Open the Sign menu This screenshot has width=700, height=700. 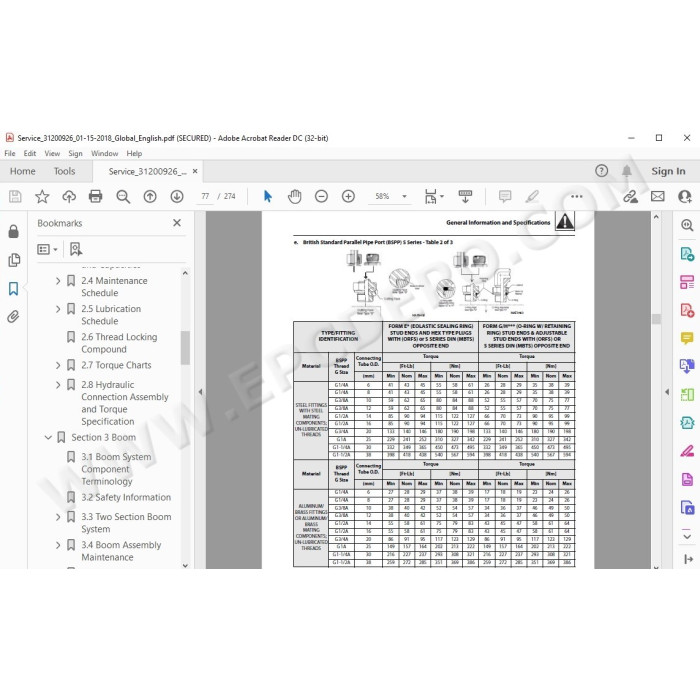(75, 154)
